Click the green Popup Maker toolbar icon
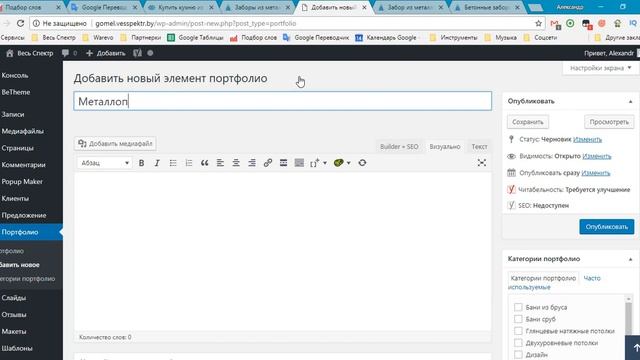Image resolution: width=640 pixels, height=360 pixels. coord(338,163)
